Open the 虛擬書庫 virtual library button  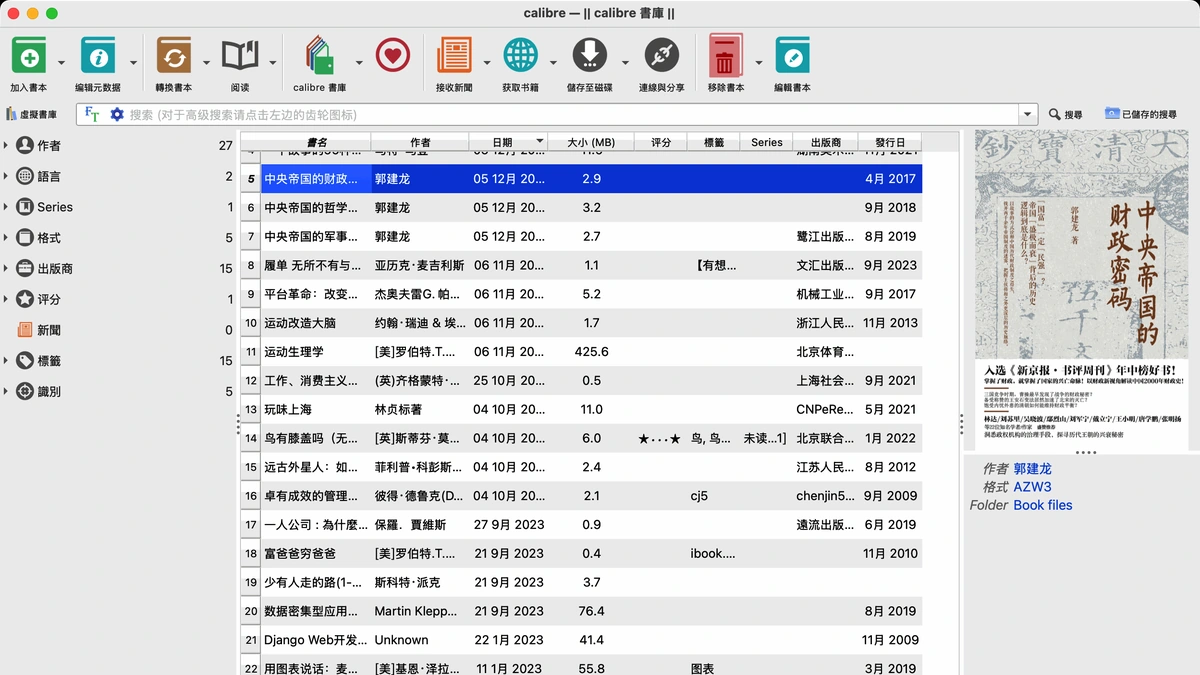coord(32,114)
